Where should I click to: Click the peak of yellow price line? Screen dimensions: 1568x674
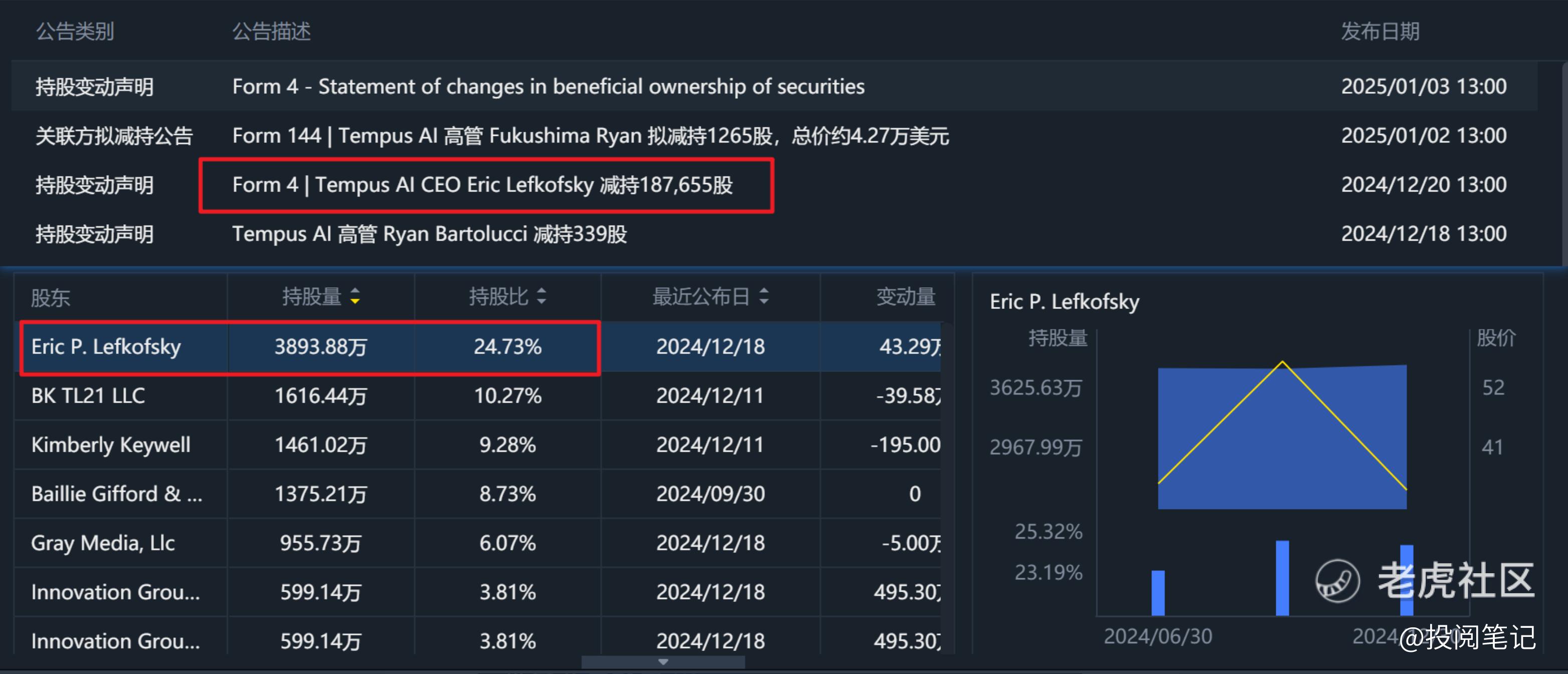click(1282, 363)
